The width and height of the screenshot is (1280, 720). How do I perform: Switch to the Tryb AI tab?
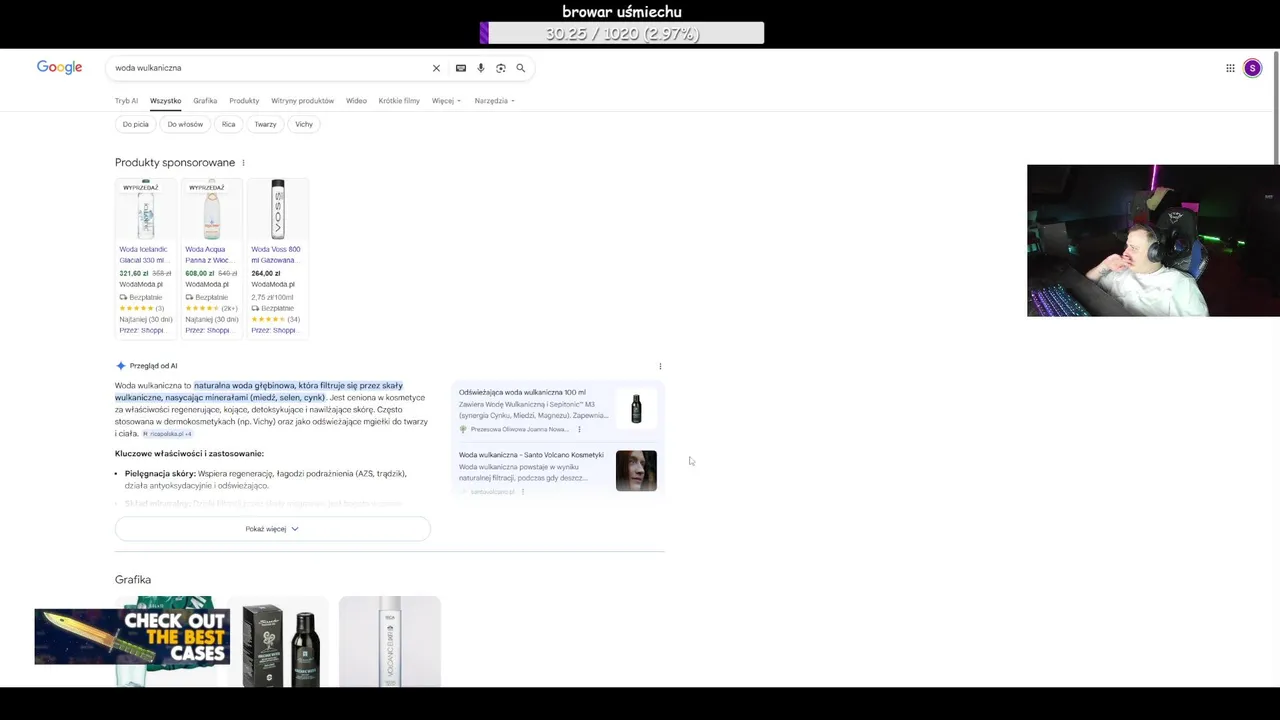(126, 101)
